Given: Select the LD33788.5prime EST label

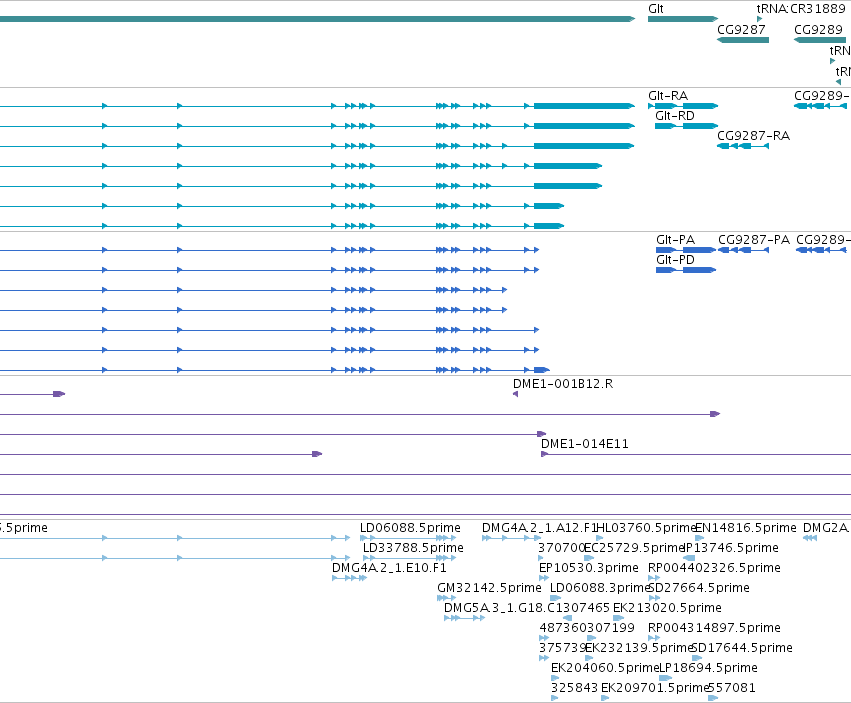Looking at the screenshot, I should 413,548.
